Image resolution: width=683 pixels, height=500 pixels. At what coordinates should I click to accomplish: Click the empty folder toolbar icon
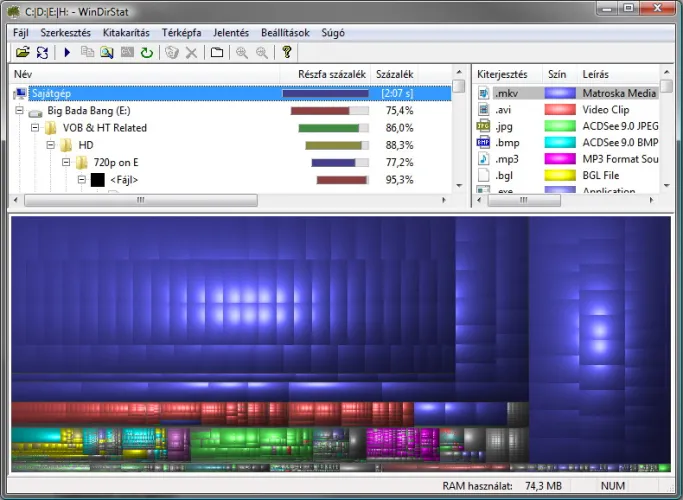(216, 52)
